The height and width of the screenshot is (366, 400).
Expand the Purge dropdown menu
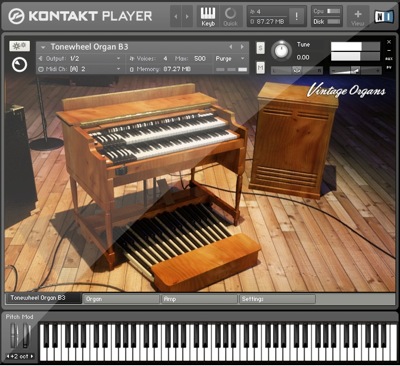[230, 59]
